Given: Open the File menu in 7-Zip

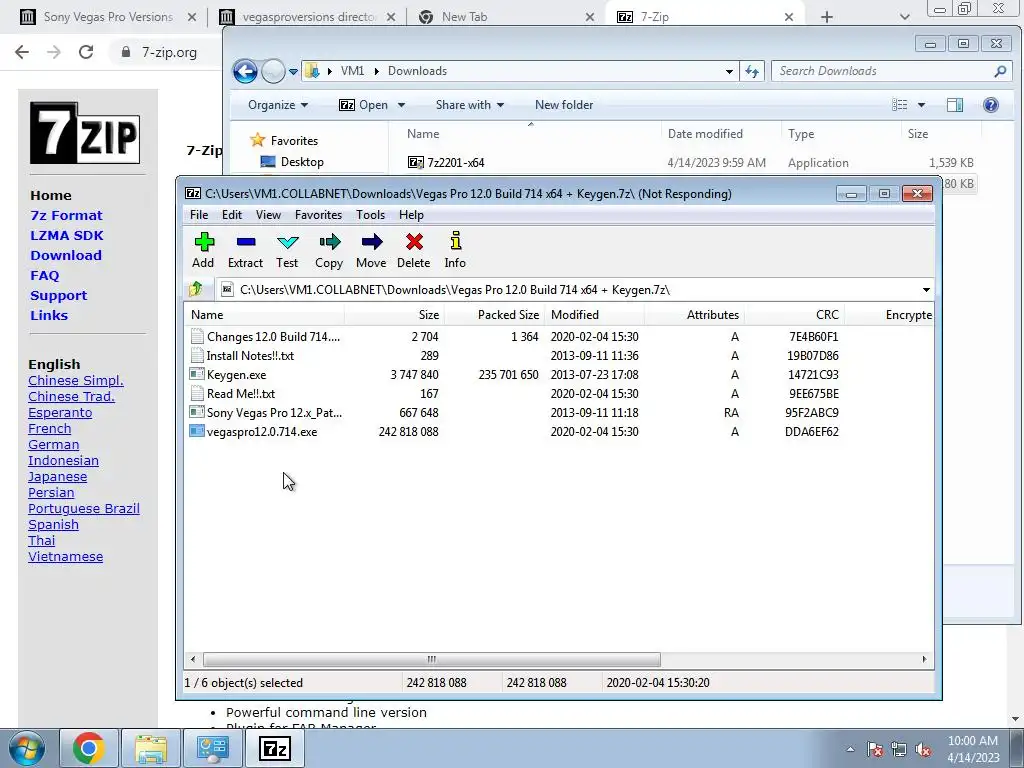Looking at the screenshot, I should (x=199, y=215).
